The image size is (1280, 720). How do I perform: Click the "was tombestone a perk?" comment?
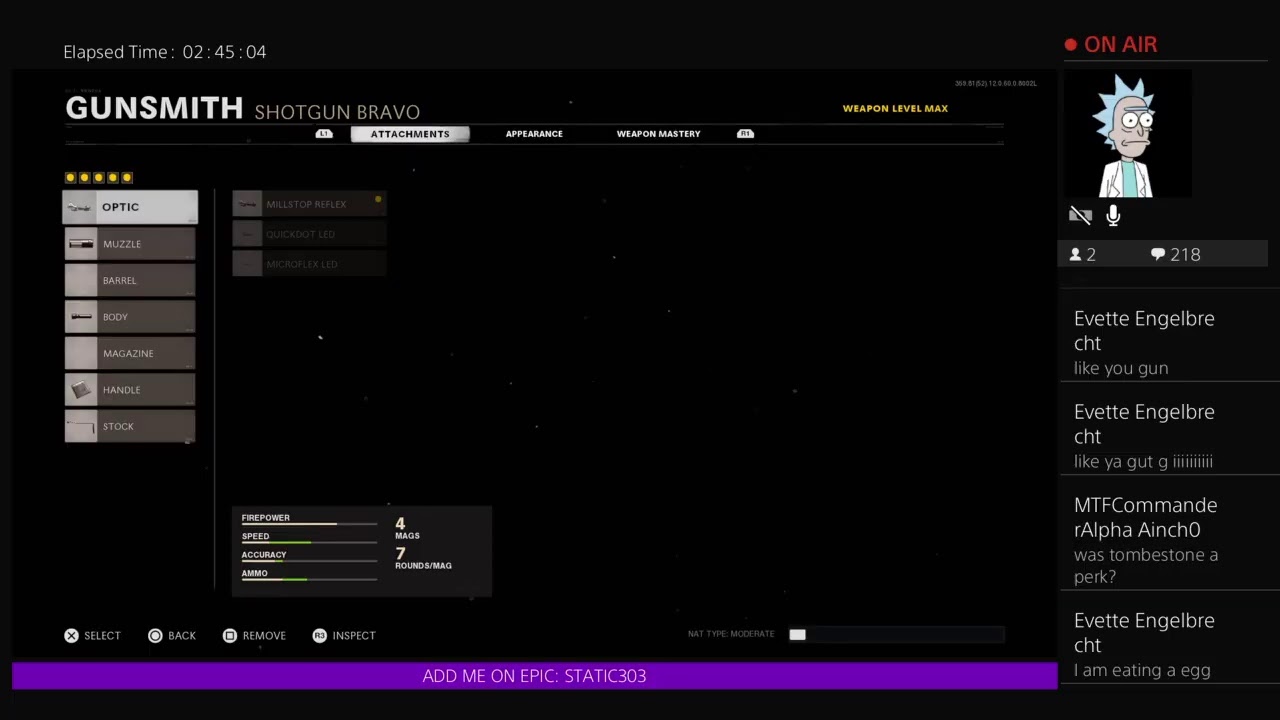(x=1146, y=566)
